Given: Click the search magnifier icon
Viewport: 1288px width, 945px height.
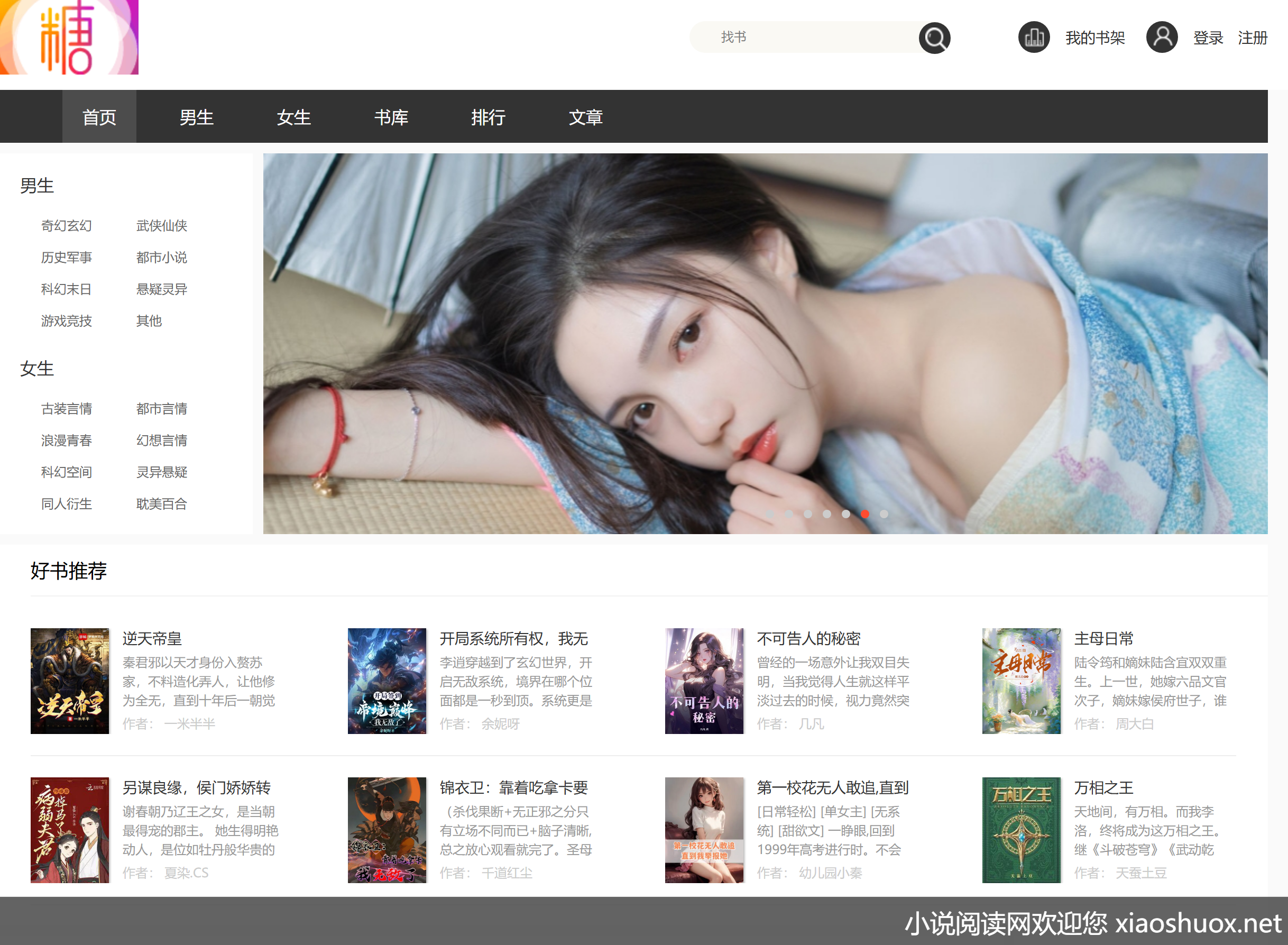Looking at the screenshot, I should pyautogui.click(x=934, y=38).
